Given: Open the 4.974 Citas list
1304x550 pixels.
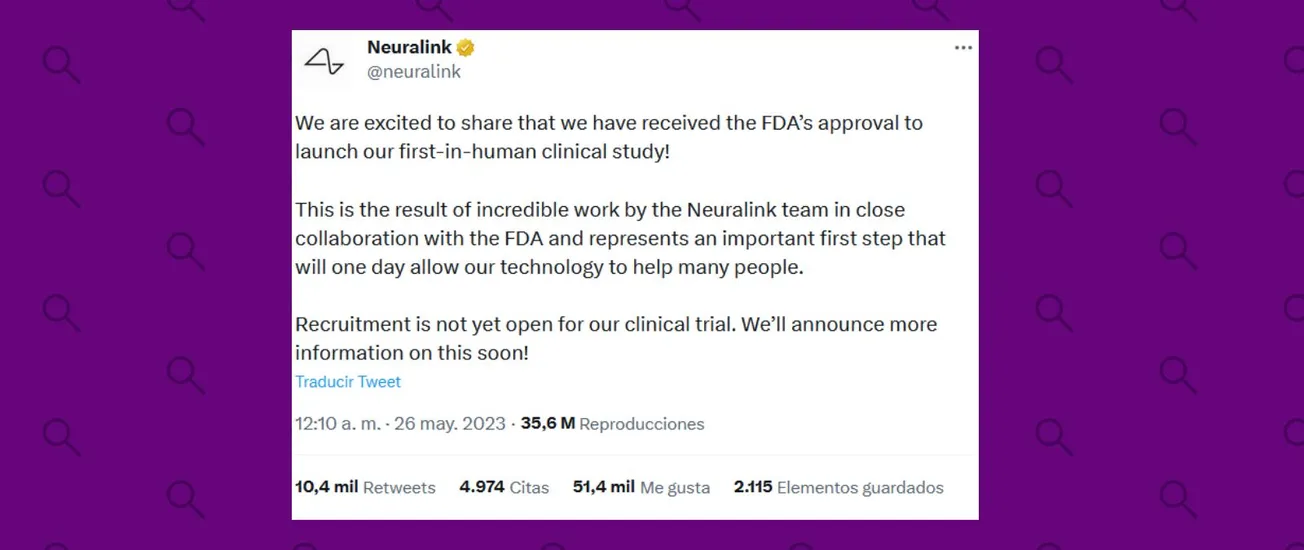Looking at the screenshot, I should click(x=504, y=487).
